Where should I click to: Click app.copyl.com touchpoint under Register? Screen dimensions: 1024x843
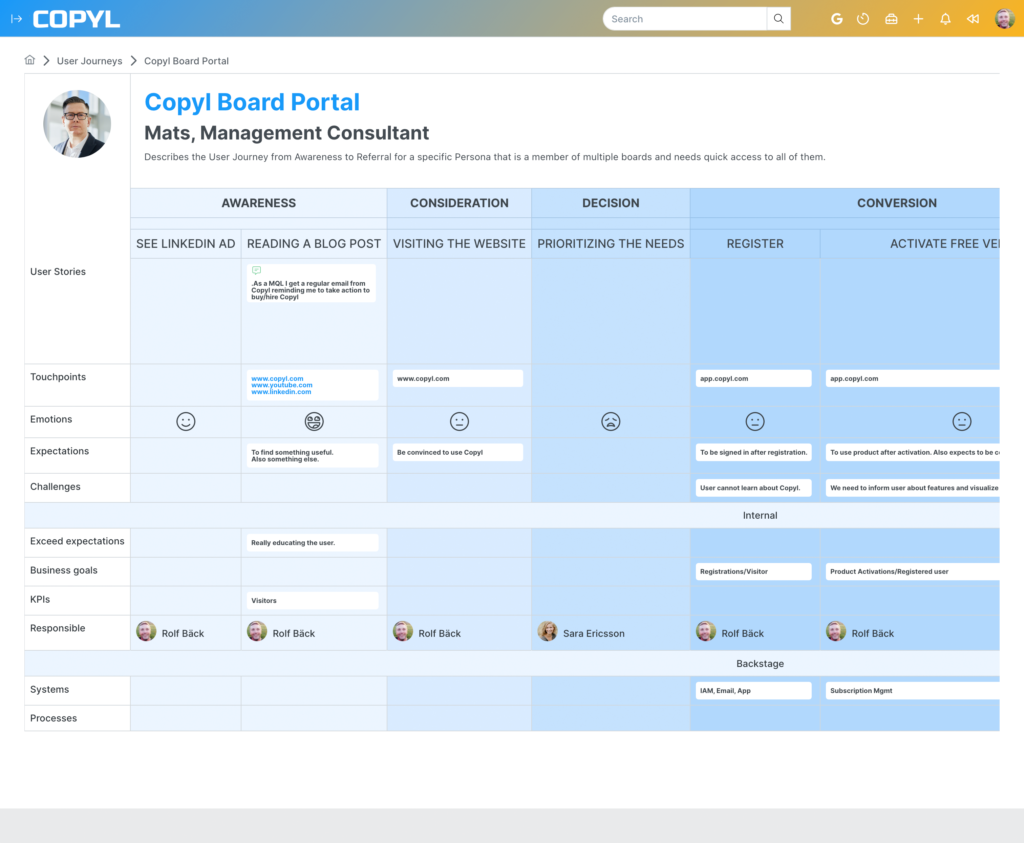click(x=754, y=379)
